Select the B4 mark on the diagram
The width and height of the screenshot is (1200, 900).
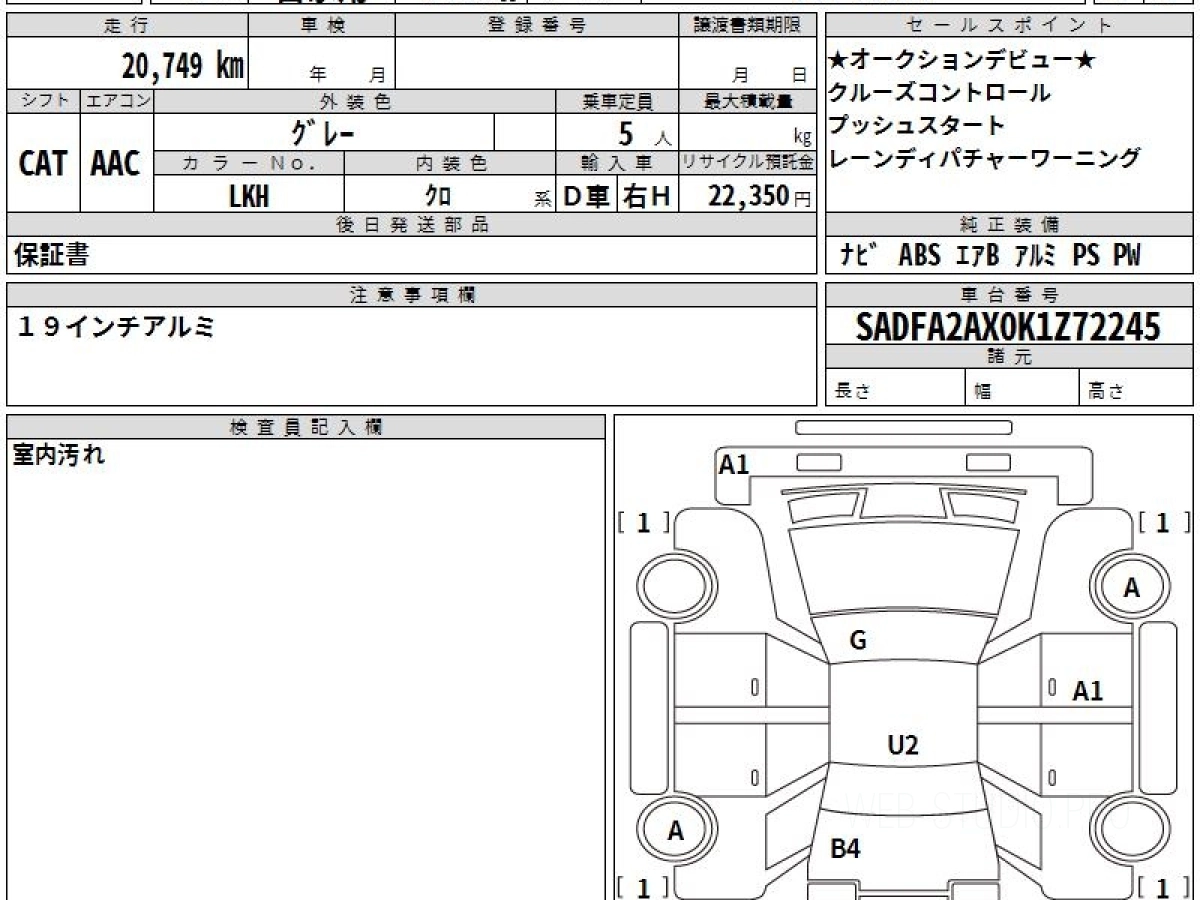click(845, 850)
